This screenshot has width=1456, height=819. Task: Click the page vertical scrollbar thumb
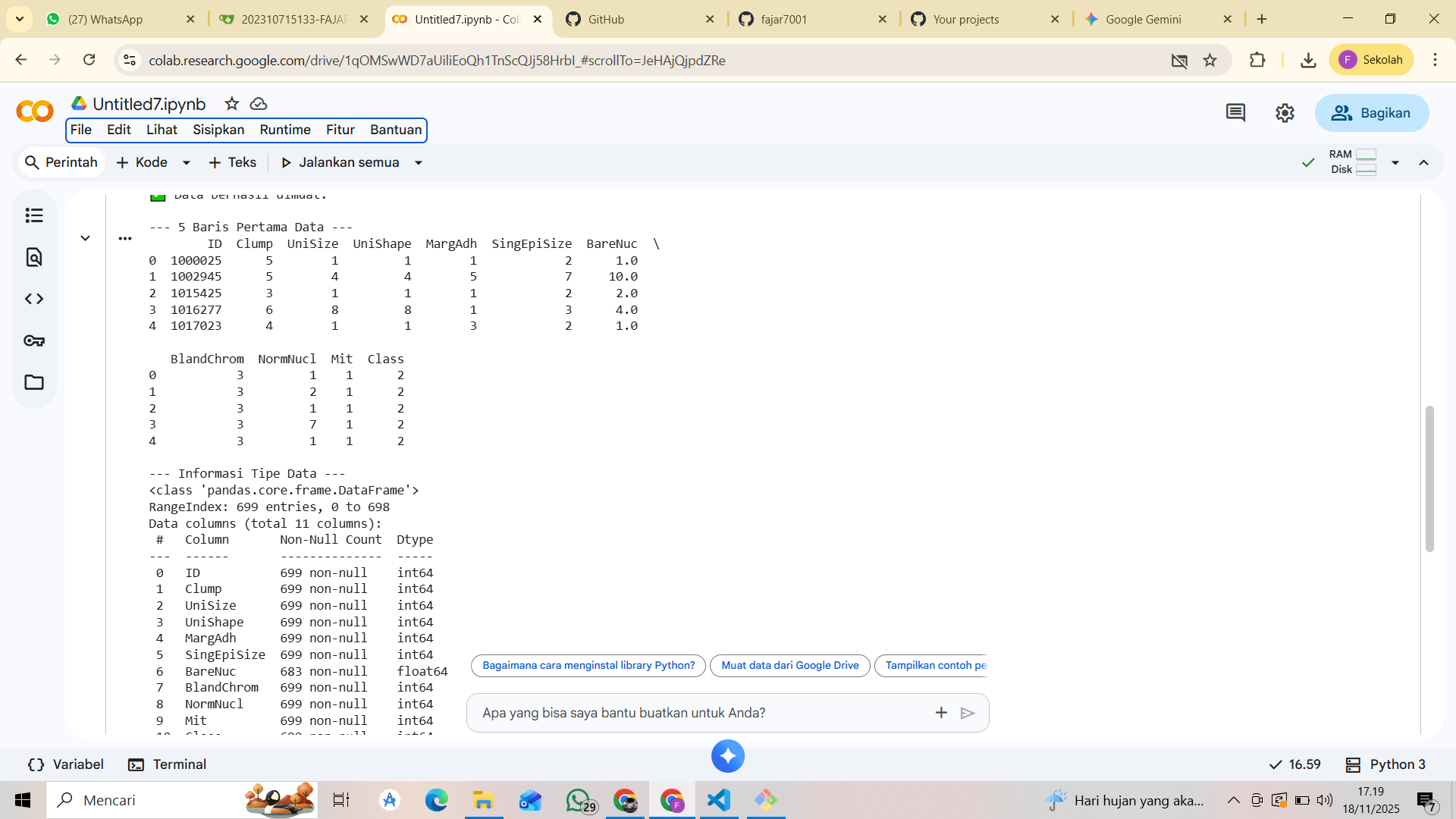click(x=1429, y=478)
